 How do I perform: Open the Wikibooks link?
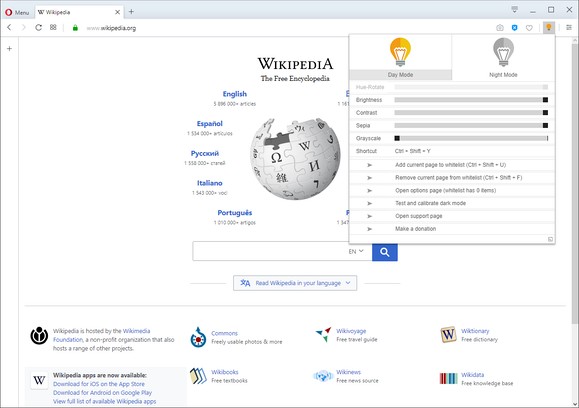point(225,372)
